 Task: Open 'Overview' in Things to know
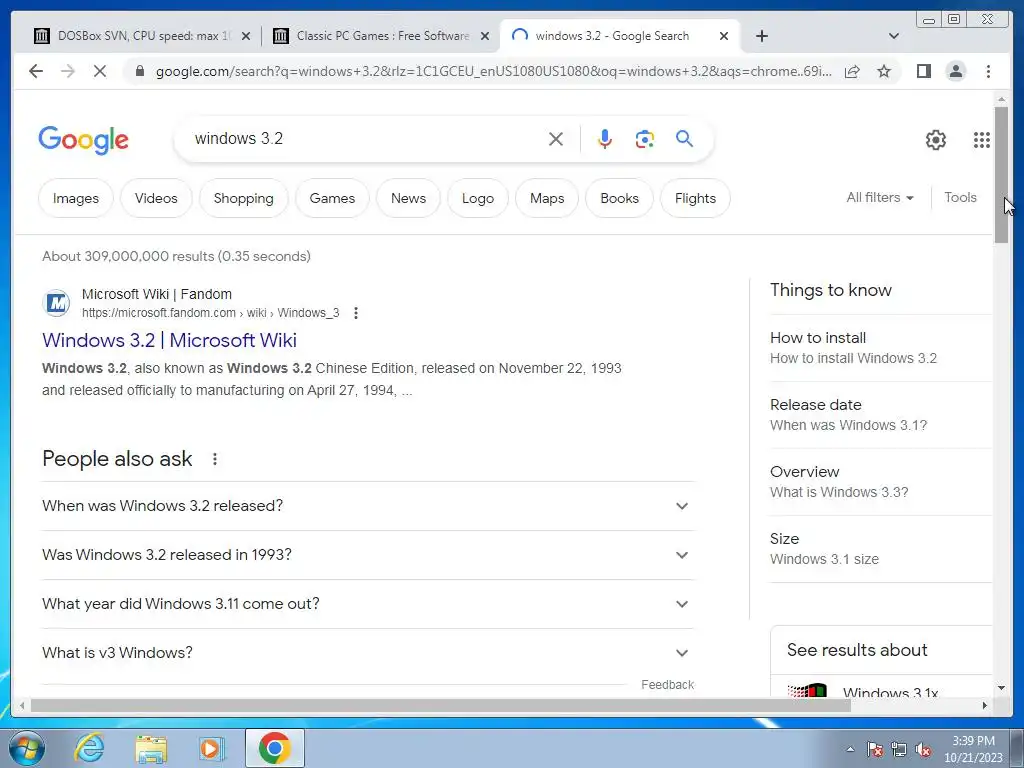point(880,481)
